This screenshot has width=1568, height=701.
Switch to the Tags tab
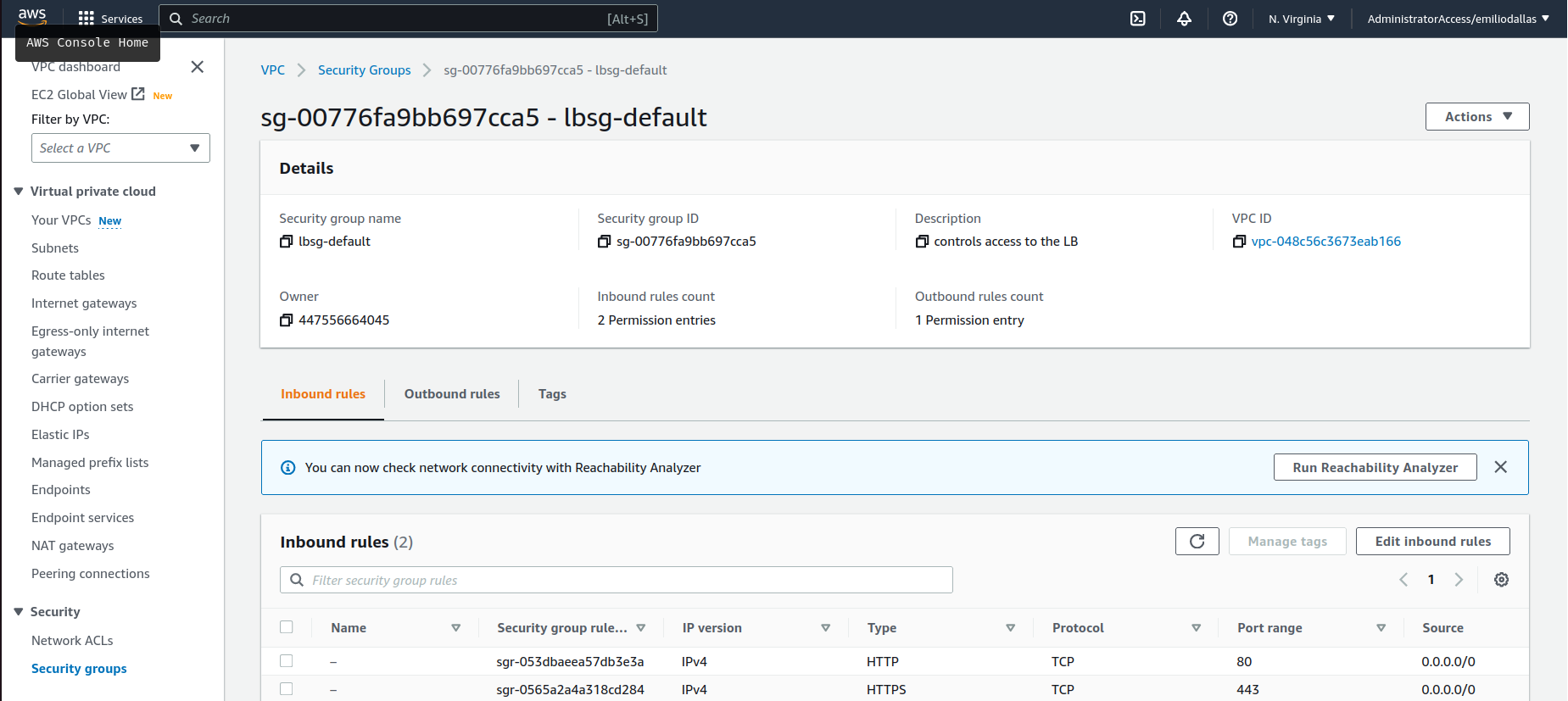click(x=552, y=394)
